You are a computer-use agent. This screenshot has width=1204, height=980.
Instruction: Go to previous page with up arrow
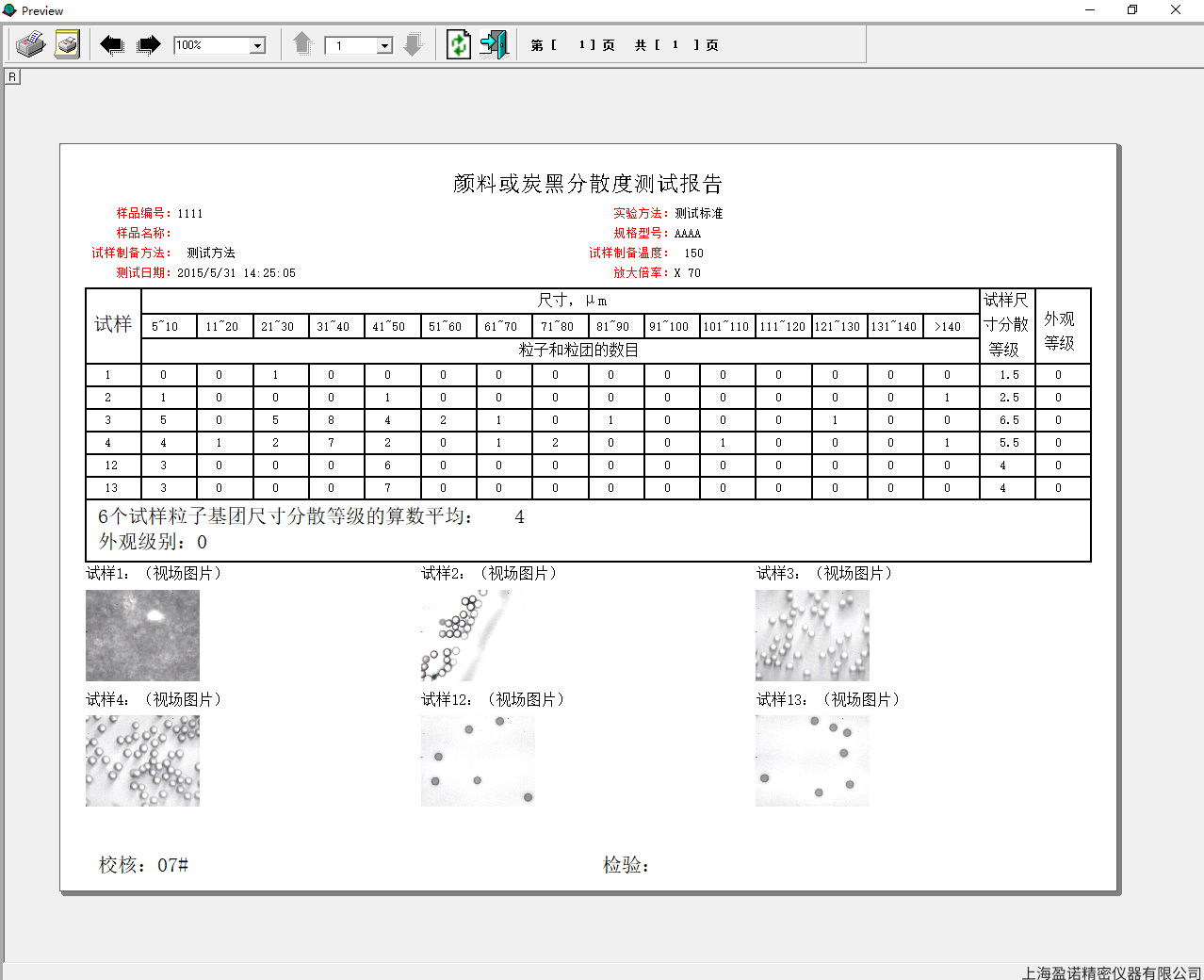click(x=302, y=44)
